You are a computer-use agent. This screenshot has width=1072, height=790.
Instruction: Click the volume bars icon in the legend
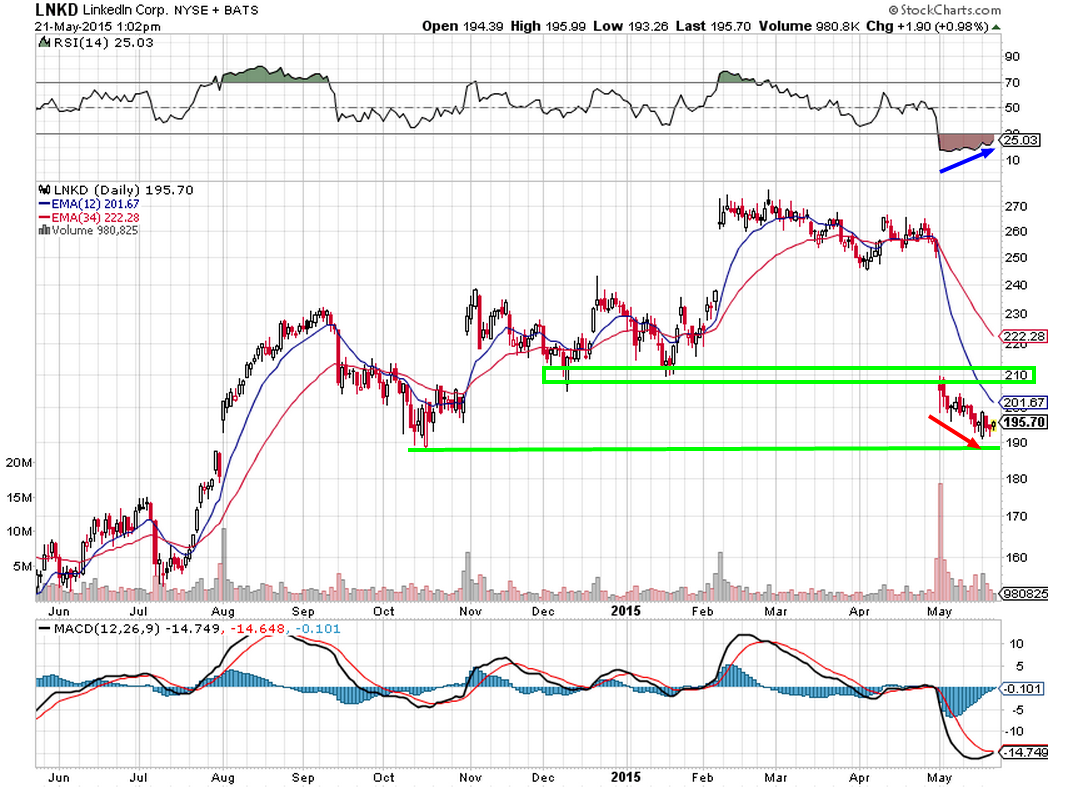pos(44,230)
